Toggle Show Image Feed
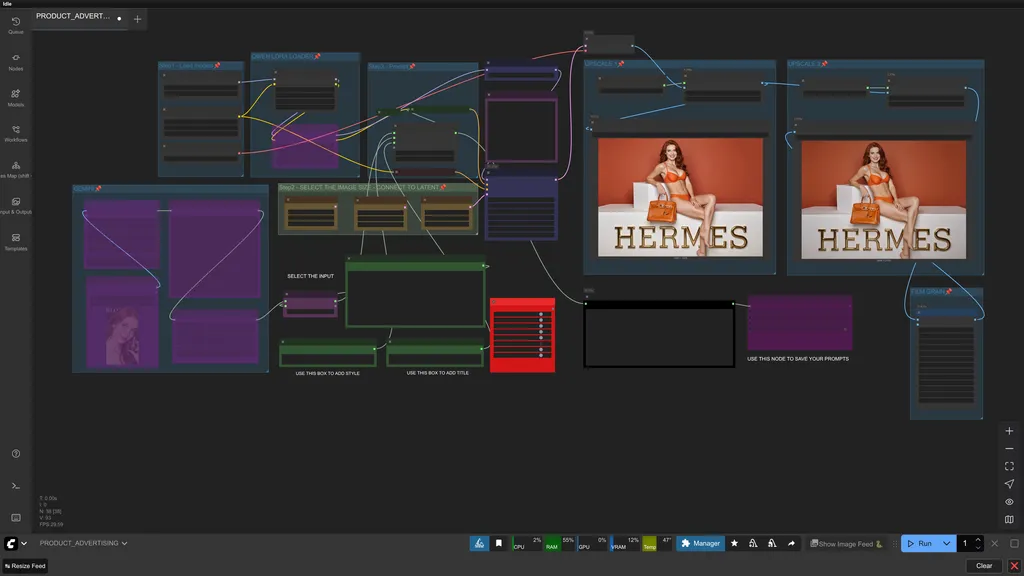1024x576 pixels. pyautogui.click(x=846, y=544)
